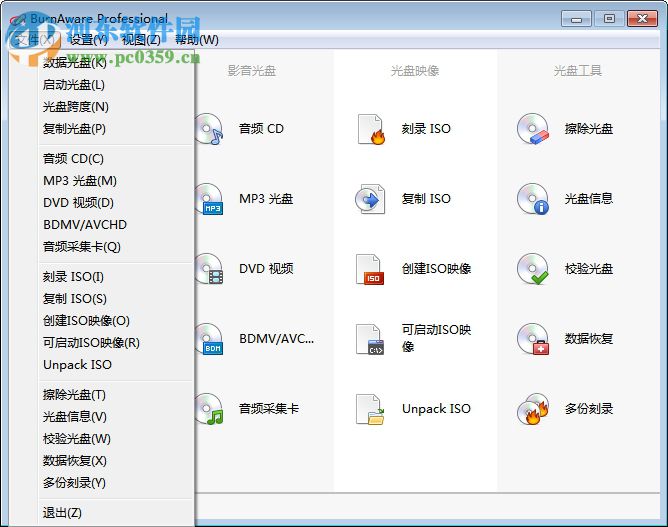Open the 擦除光盘 eraser disc icon
668x527 pixels.
point(533,129)
